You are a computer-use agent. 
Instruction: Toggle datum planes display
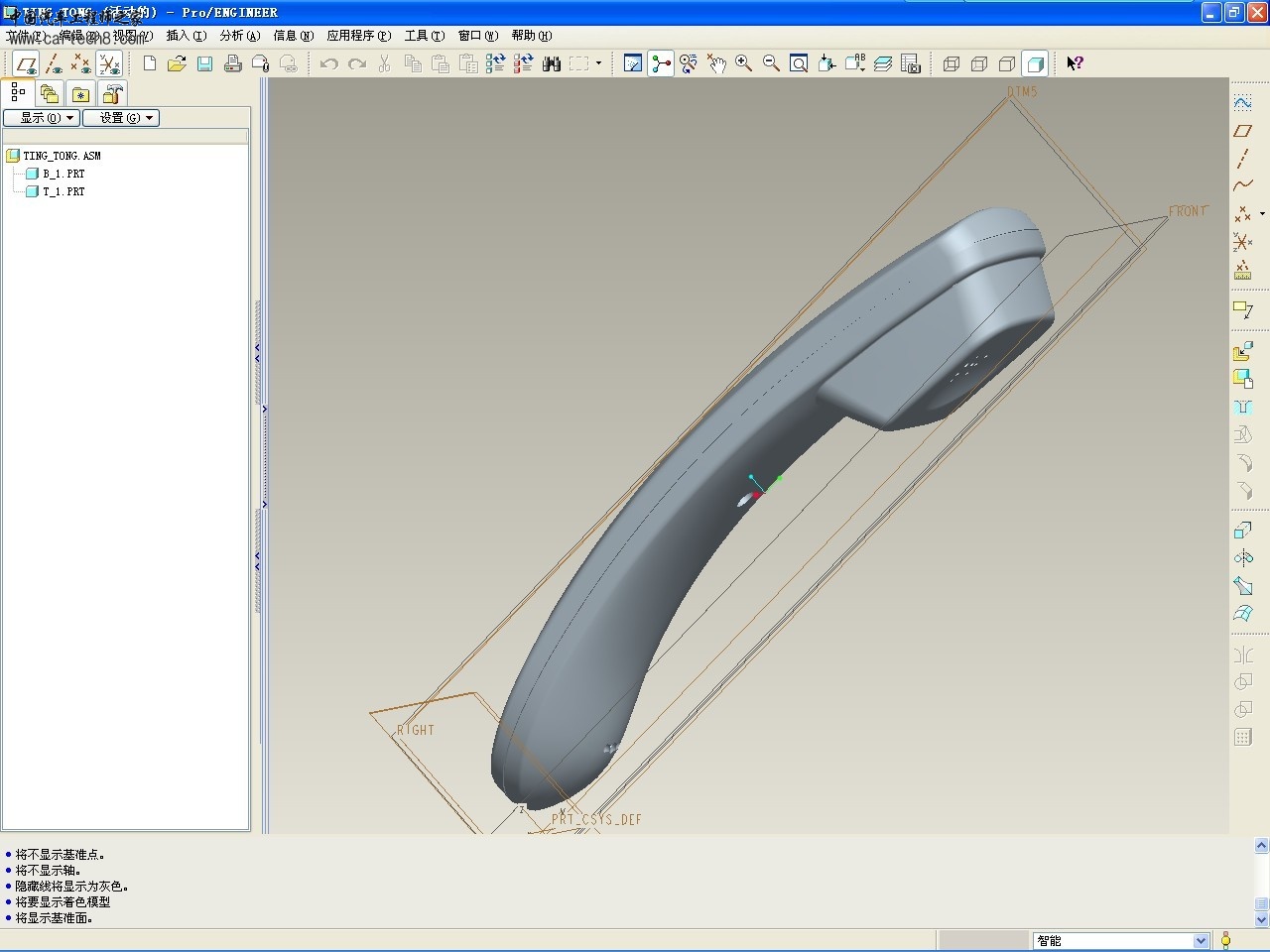click(26, 64)
